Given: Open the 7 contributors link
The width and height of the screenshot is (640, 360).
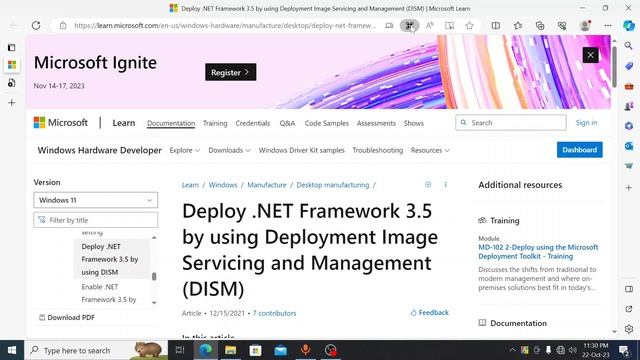Looking at the screenshot, I should click(x=274, y=313).
